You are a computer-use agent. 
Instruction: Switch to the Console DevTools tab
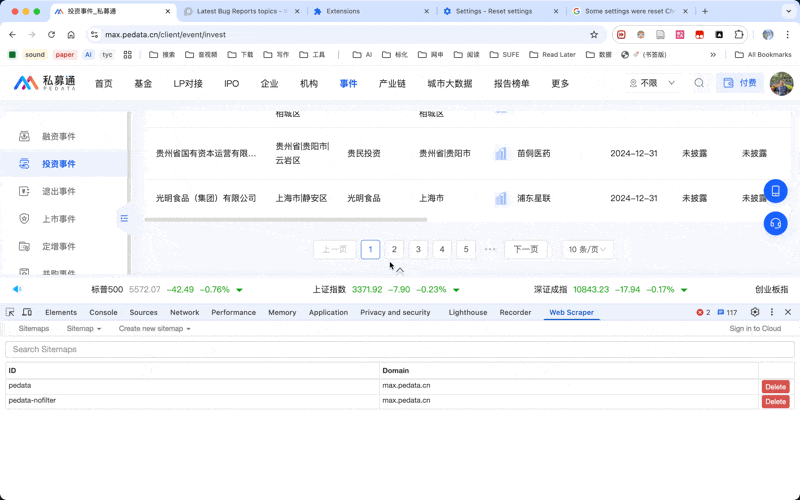click(x=103, y=312)
